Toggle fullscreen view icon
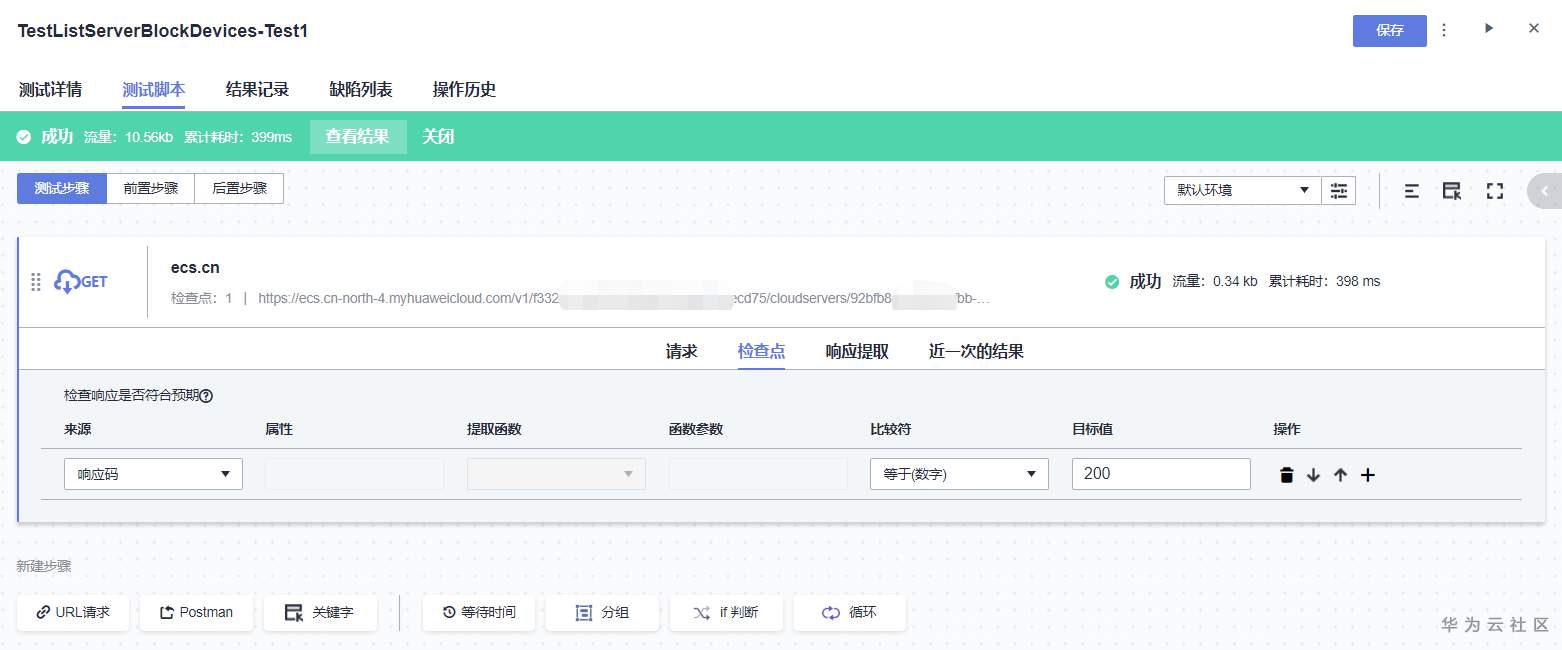The image size is (1562, 650). tap(1495, 191)
